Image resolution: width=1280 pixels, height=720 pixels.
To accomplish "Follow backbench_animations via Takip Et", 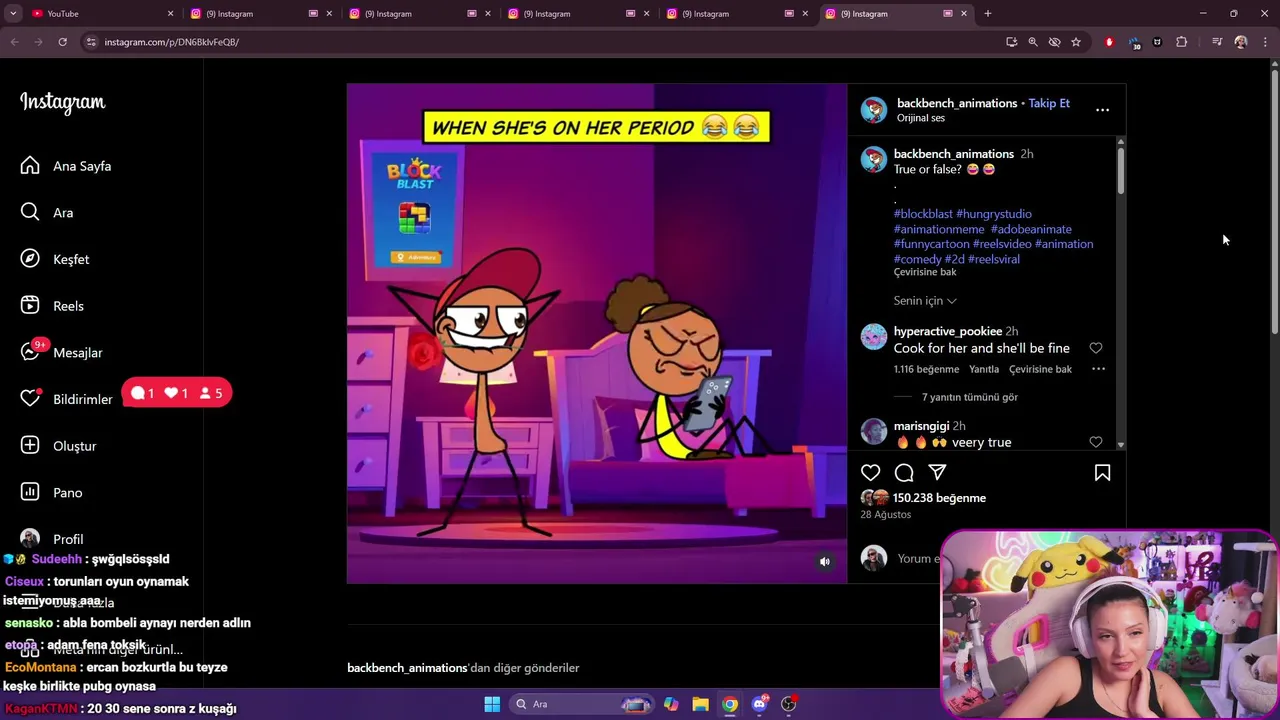I will (x=1049, y=103).
